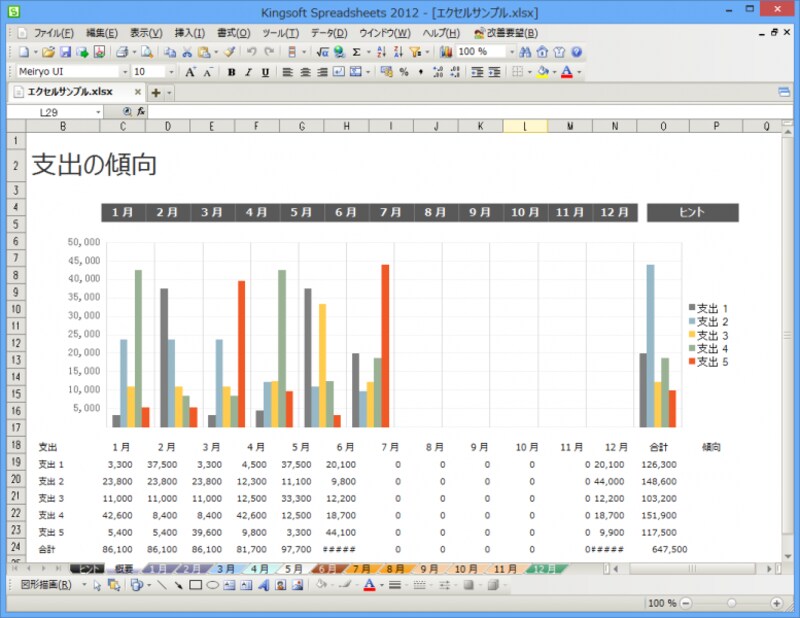
Task: Expand the zoom level dropdown
Action: coord(510,52)
